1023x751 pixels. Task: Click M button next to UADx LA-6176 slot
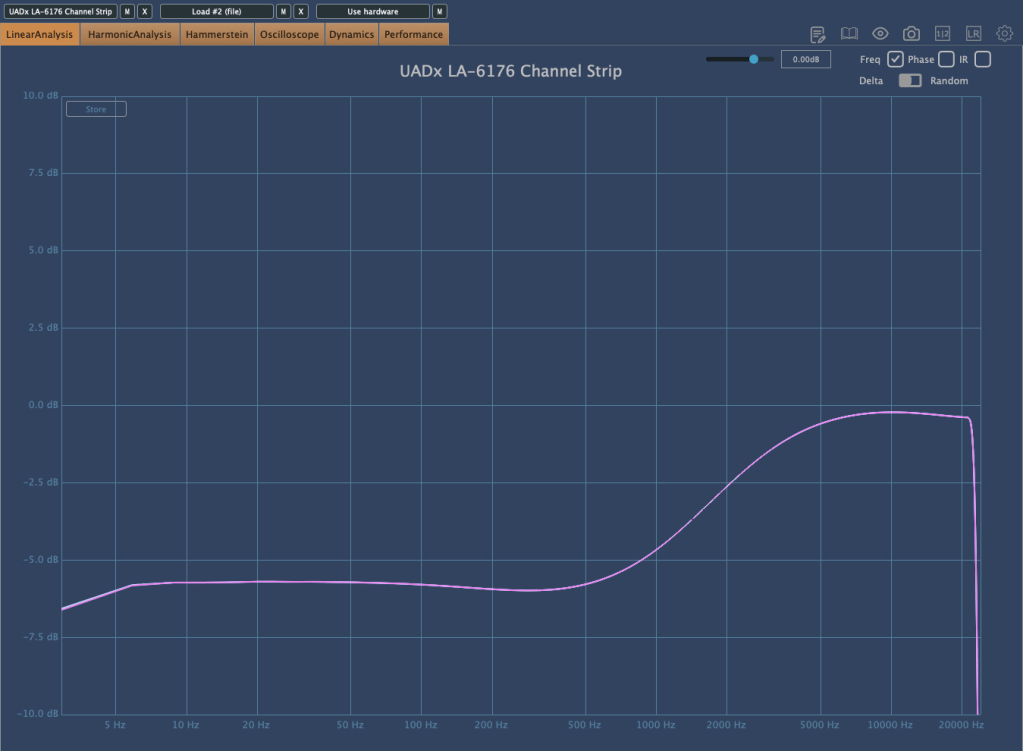(x=127, y=12)
